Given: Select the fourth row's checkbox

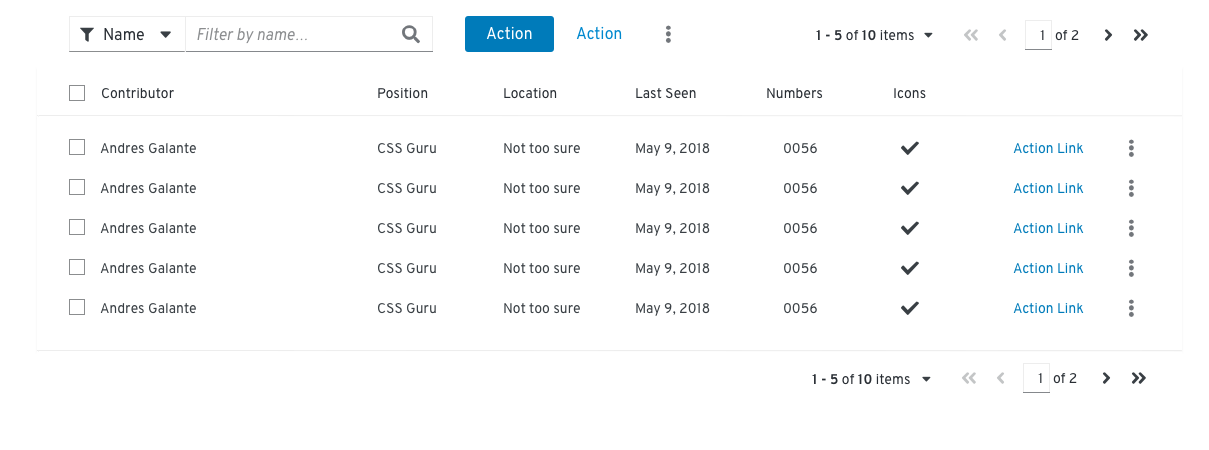Looking at the screenshot, I should tap(77, 267).
